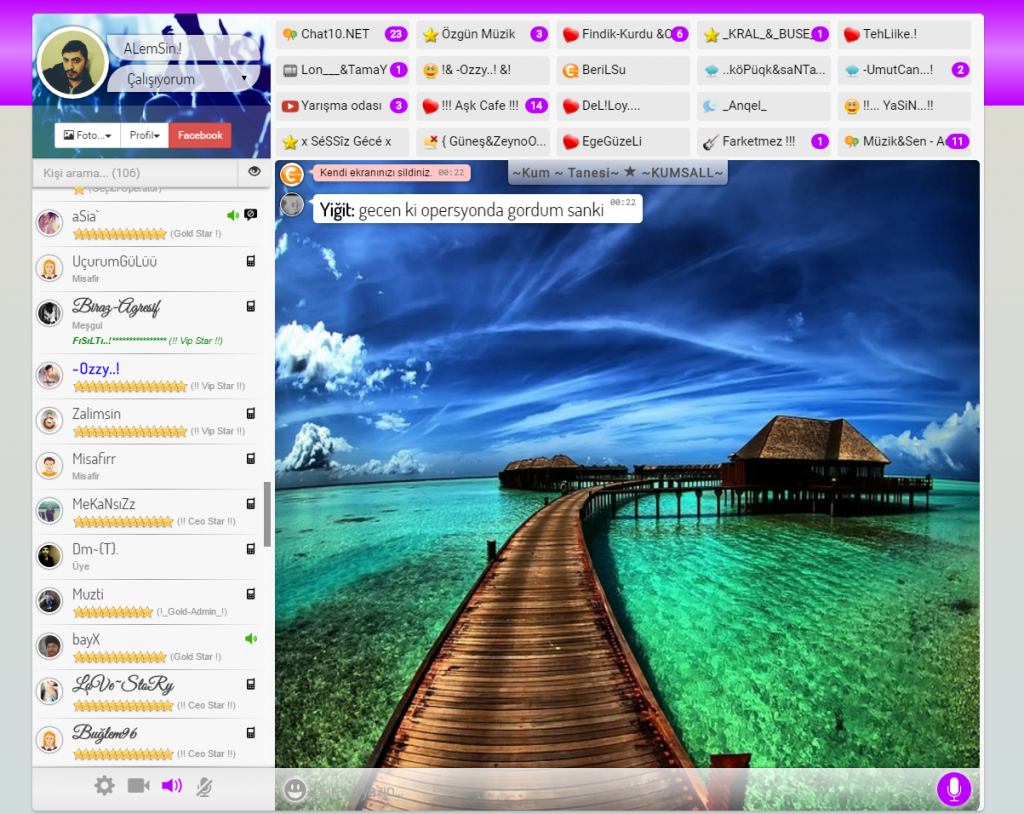Toggle the crossed-out microphone mute icon
Screen dimensions: 1024x814
[204, 787]
